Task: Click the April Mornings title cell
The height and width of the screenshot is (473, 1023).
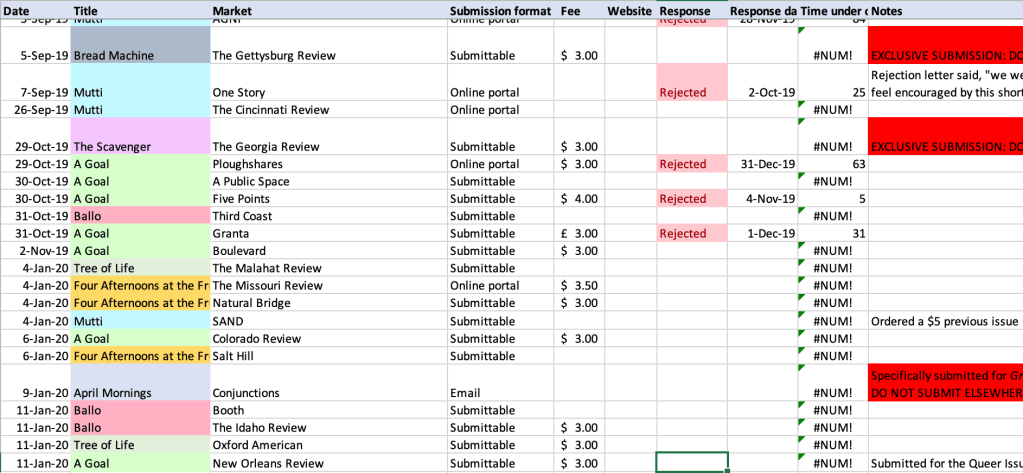Action: [140, 383]
